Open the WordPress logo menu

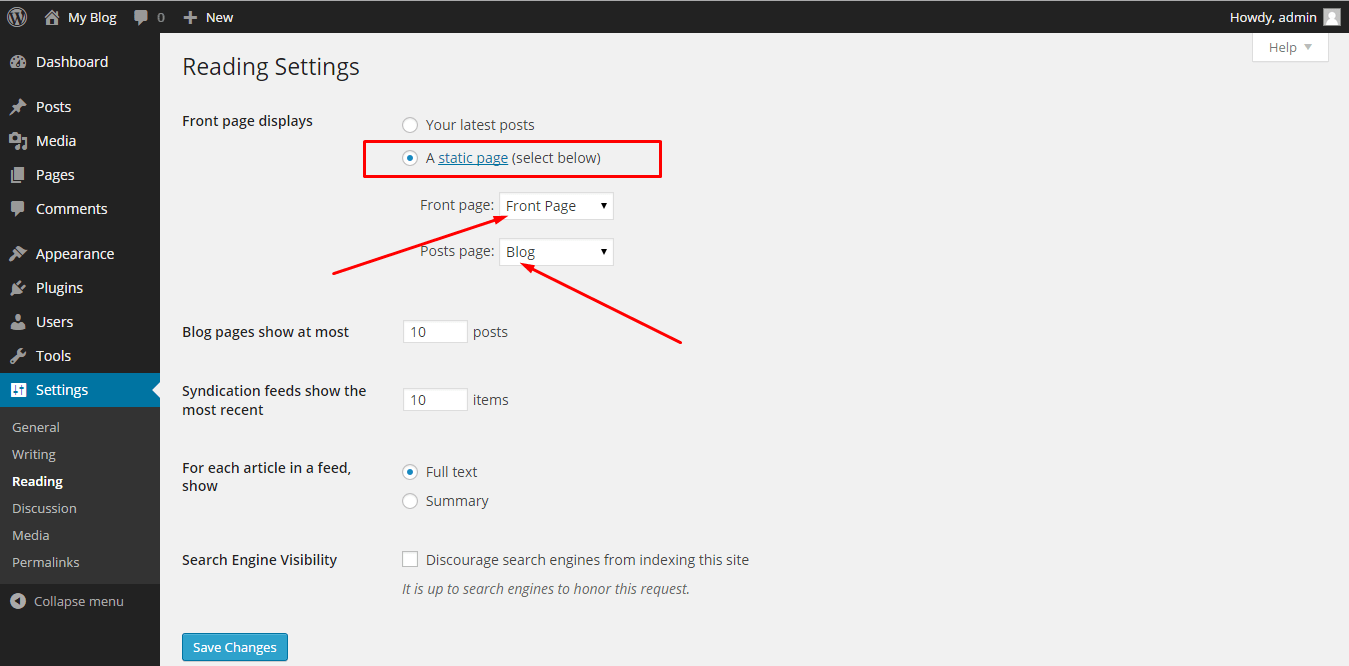click(x=16, y=16)
